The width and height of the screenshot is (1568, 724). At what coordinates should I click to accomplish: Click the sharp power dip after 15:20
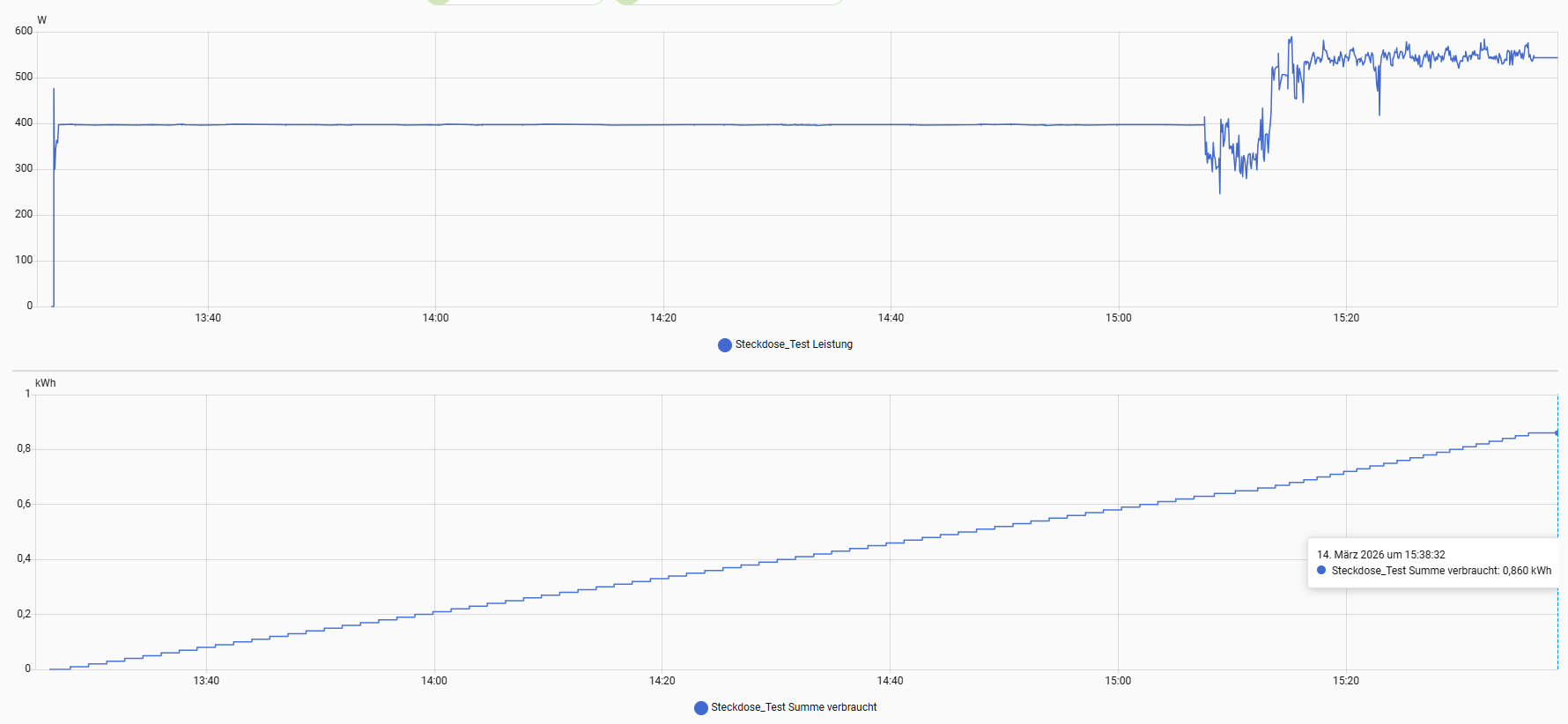pos(1379,114)
